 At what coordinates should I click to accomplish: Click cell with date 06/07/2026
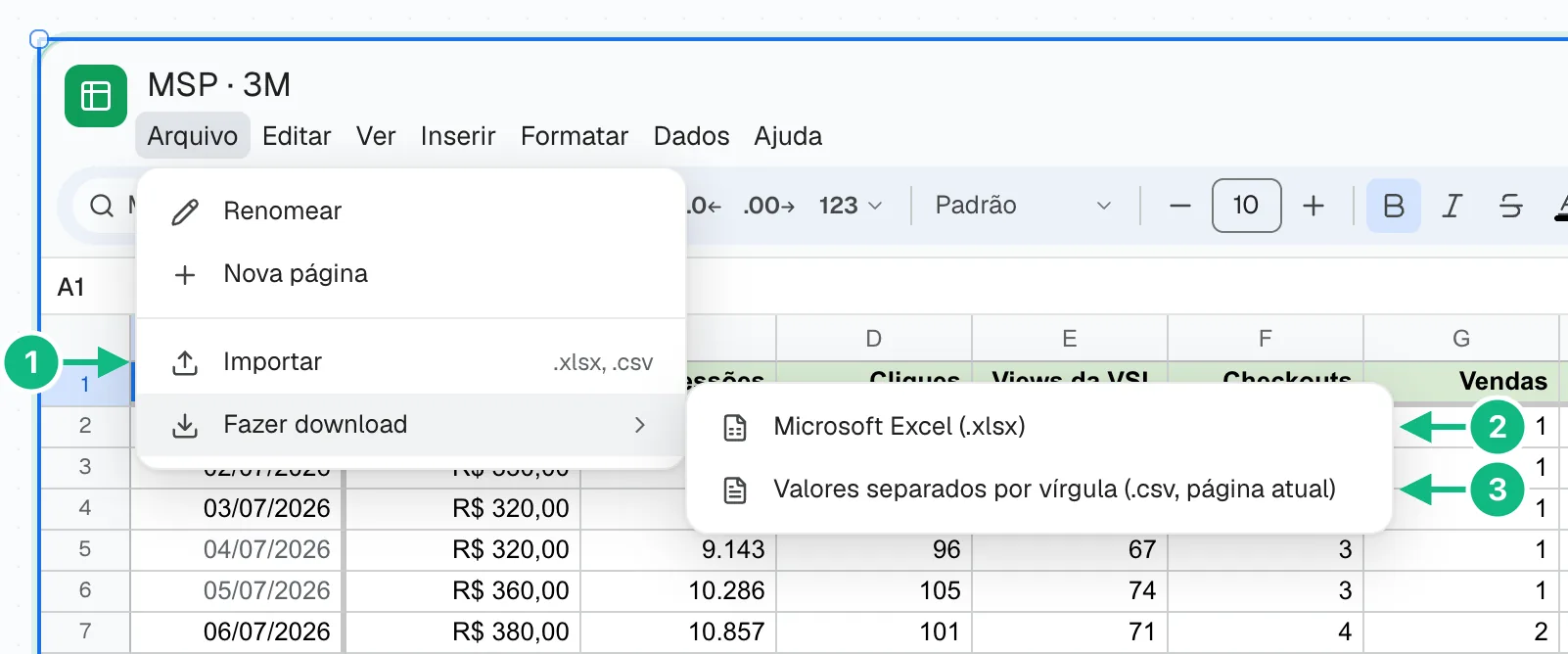[x=237, y=631]
